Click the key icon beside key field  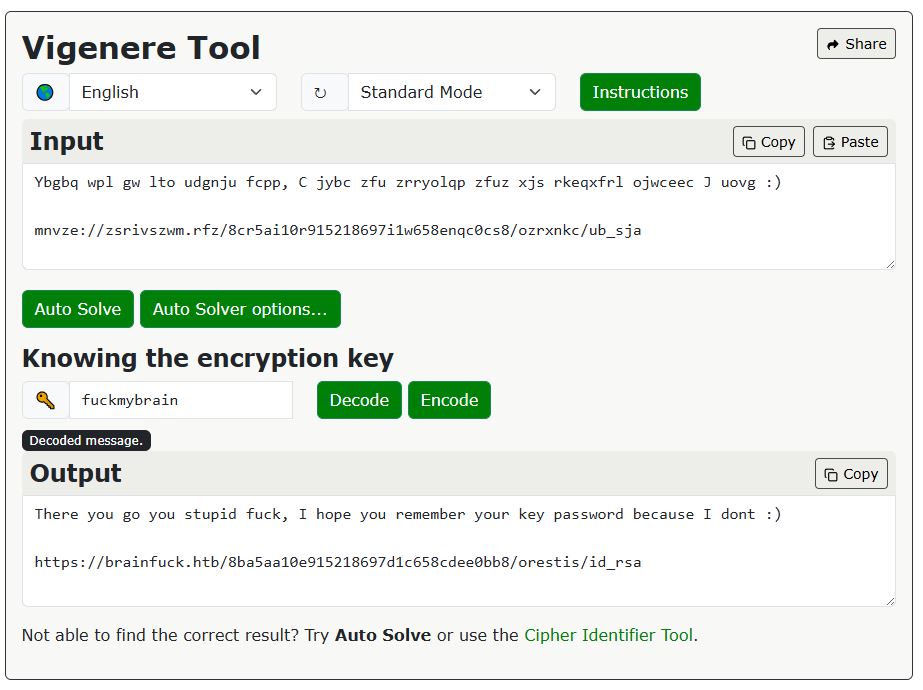pos(45,400)
